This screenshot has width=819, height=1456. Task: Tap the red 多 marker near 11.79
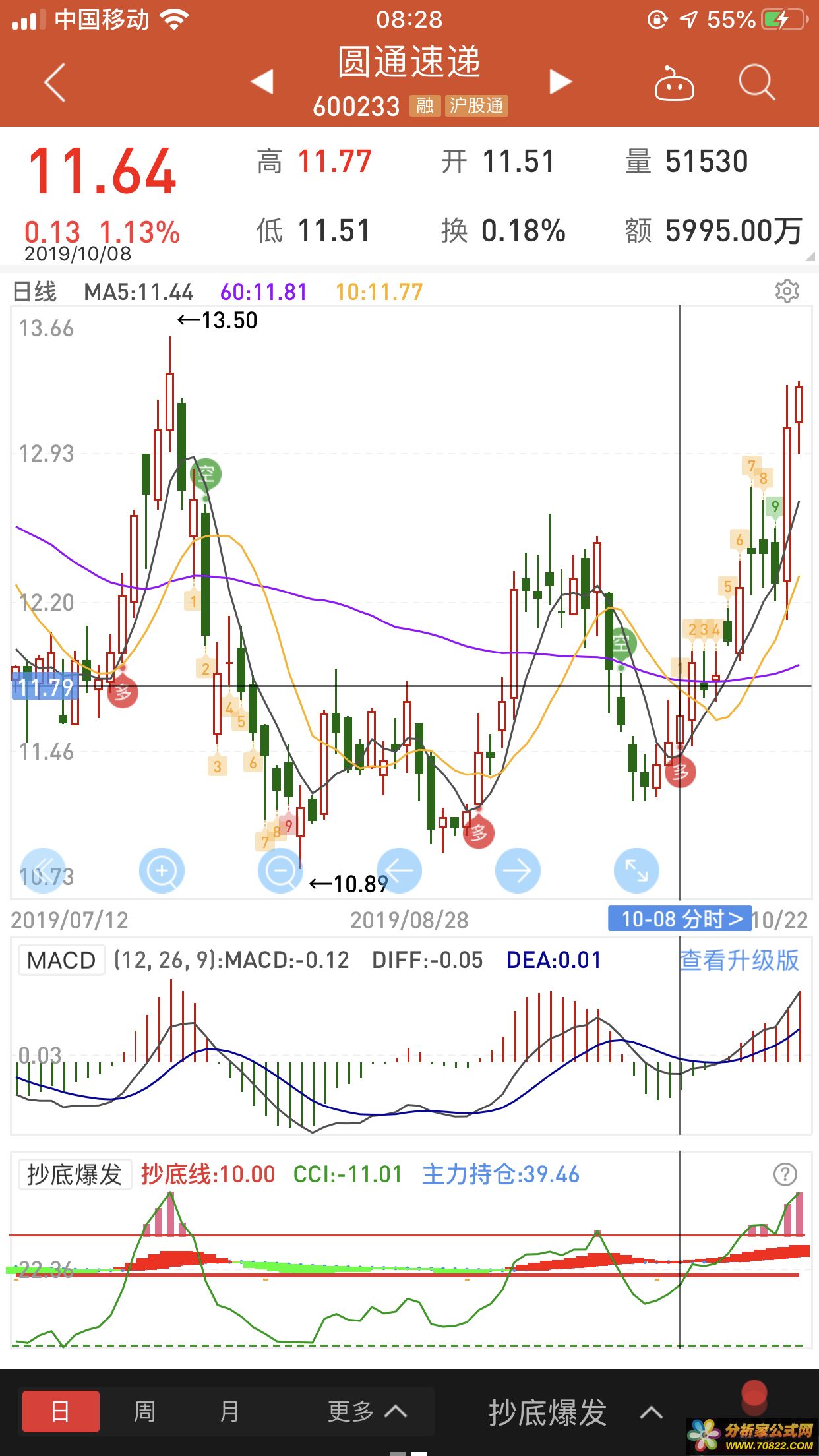click(x=123, y=692)
